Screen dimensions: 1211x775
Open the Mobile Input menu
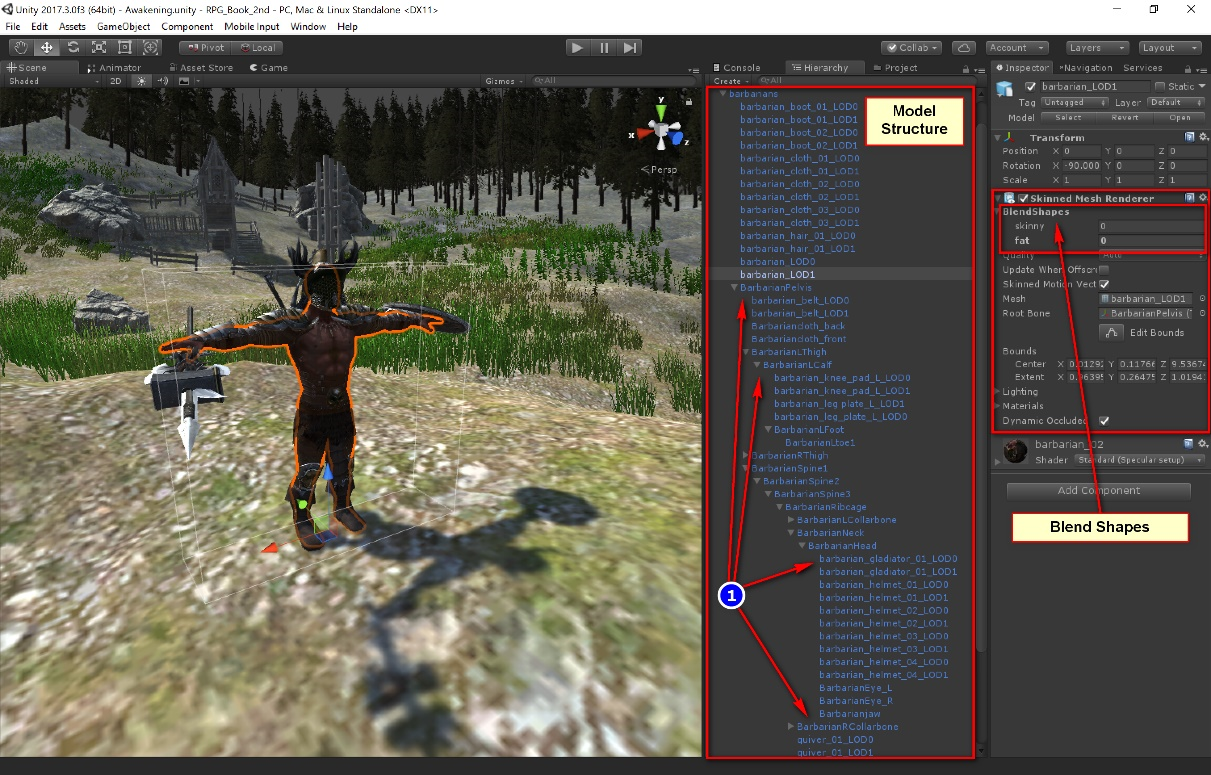click(251, 26)
